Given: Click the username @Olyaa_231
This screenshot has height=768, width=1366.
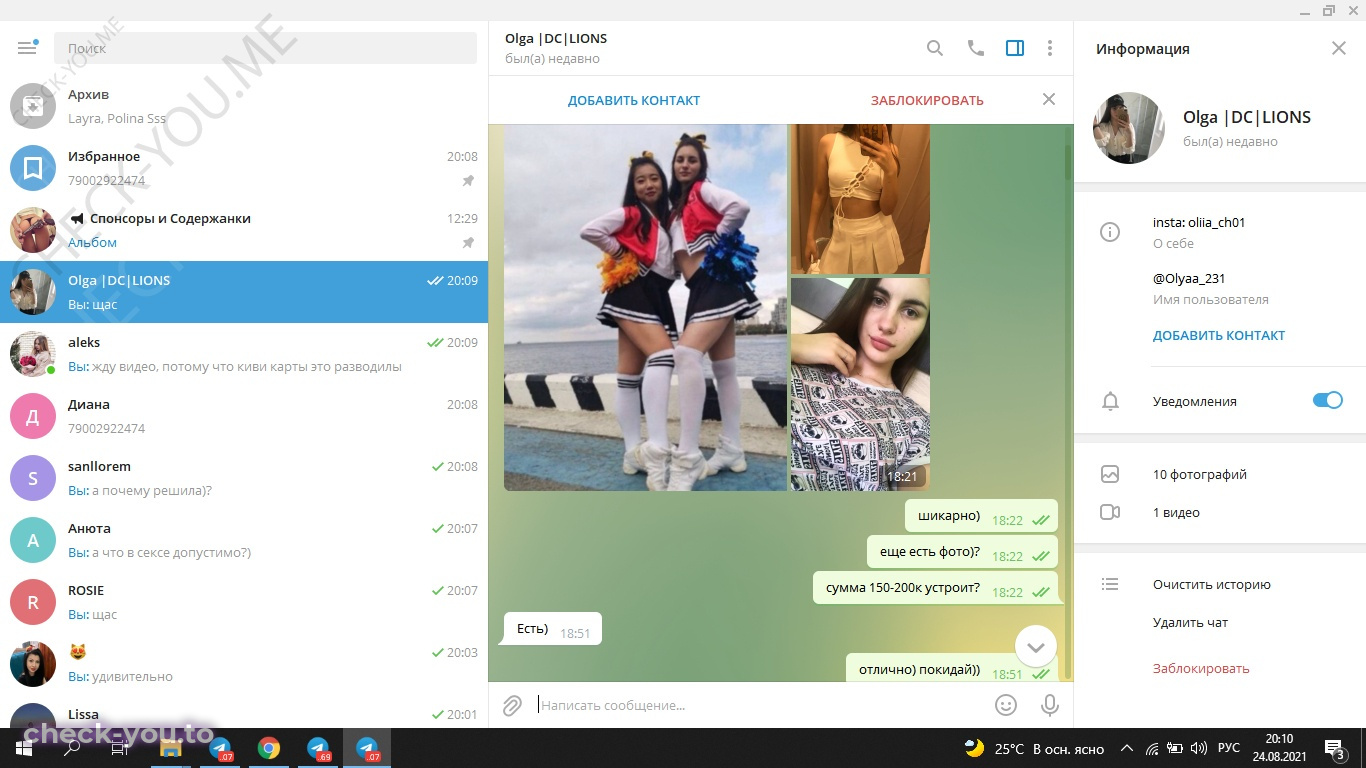Looking at the screenshot, I should pyautogui.click(x=1189, y=278).
